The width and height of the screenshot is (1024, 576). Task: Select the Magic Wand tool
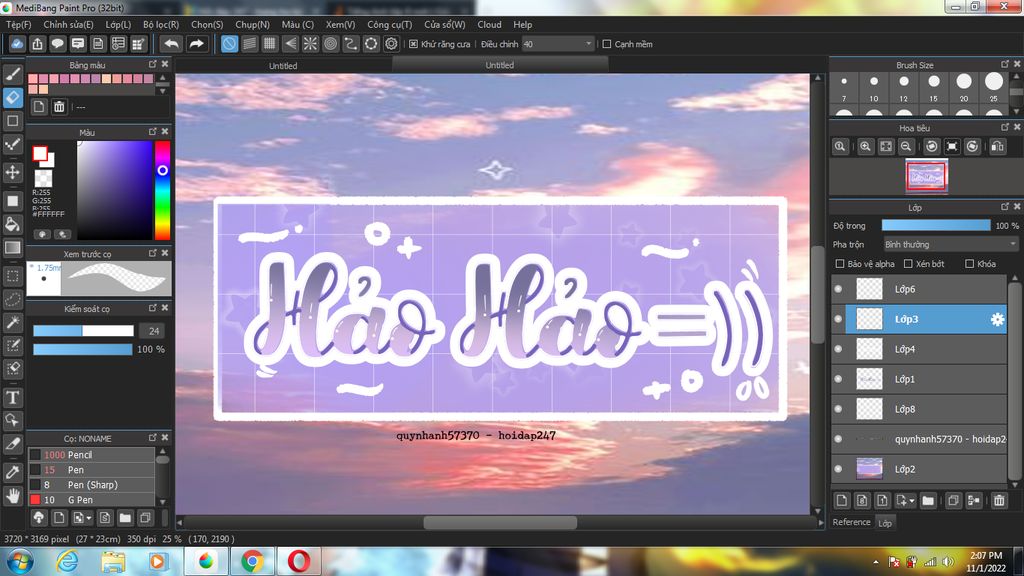12,322
